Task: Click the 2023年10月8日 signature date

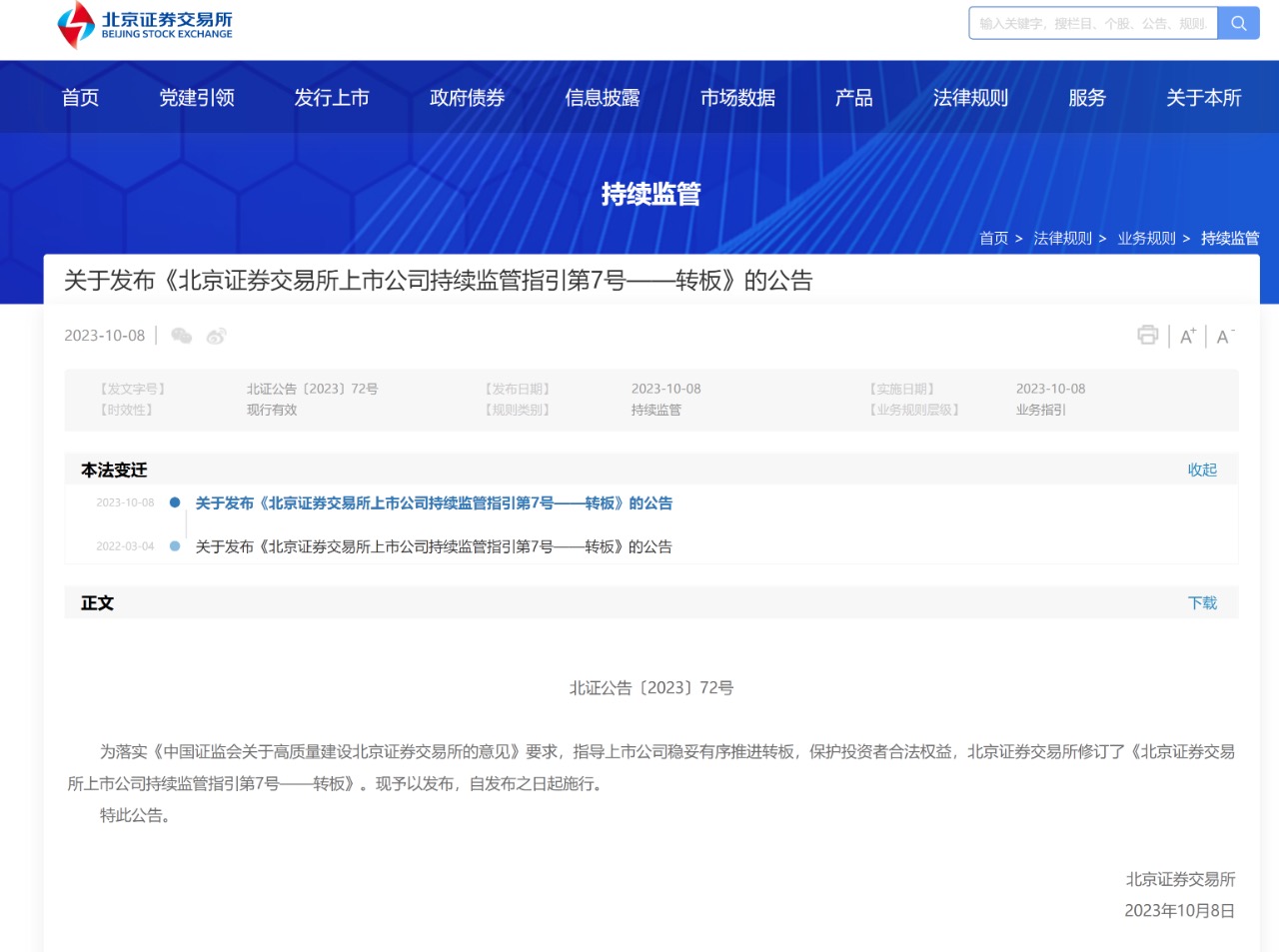Action: point(1180,910)
